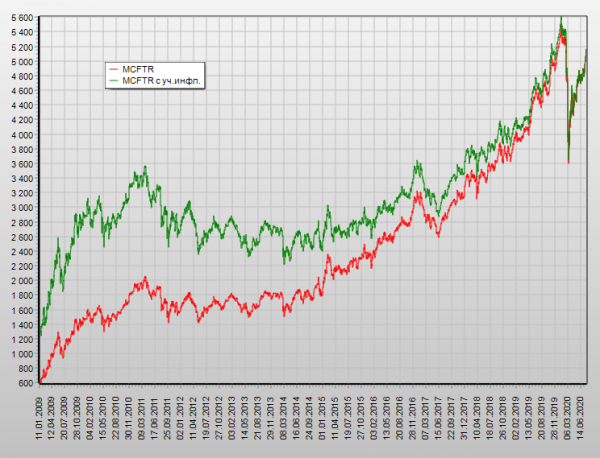This screenshot has width=600, height=458.
Task: Click the 01.01.2015 date label
Action: [x=322, y=420]
